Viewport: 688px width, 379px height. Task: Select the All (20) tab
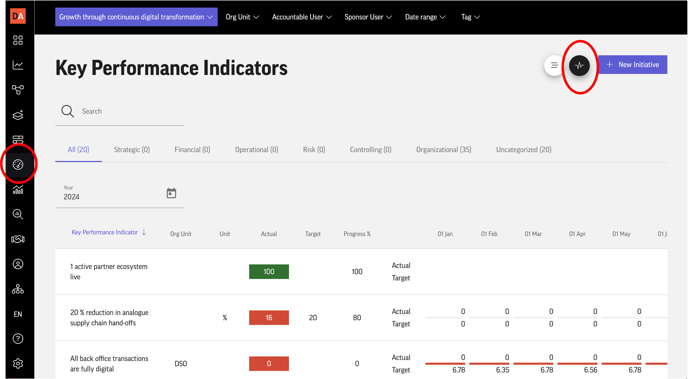[x=79, y=150]
